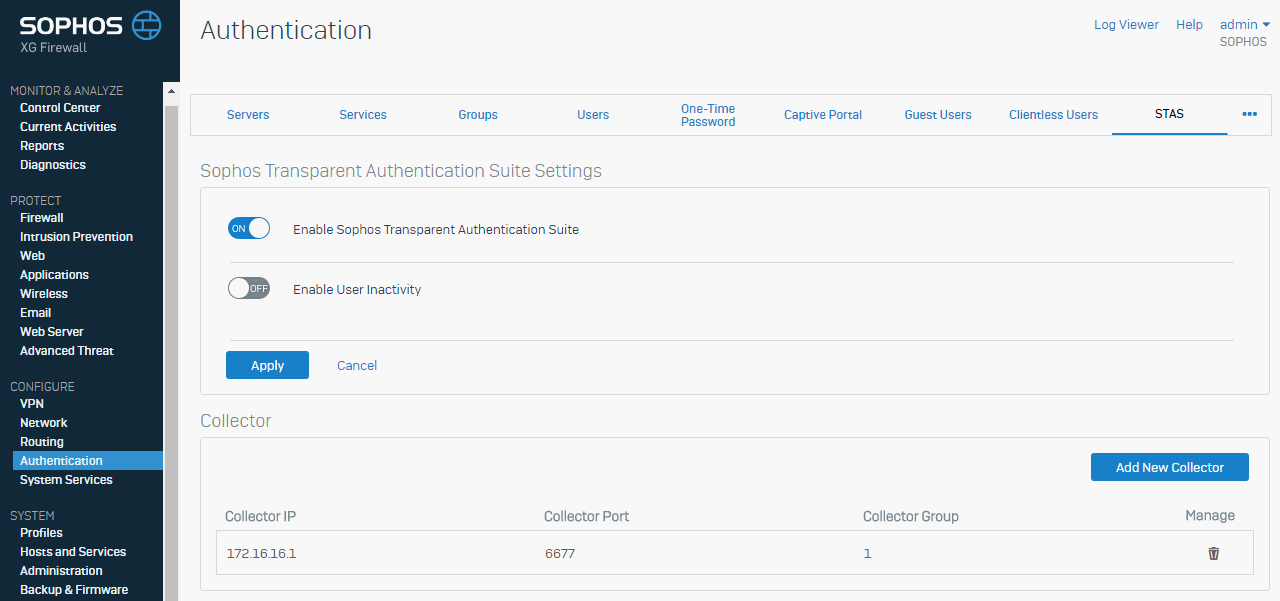Open collector group 1 link
The image size is (1280, 601).
[x=867, y=553]
